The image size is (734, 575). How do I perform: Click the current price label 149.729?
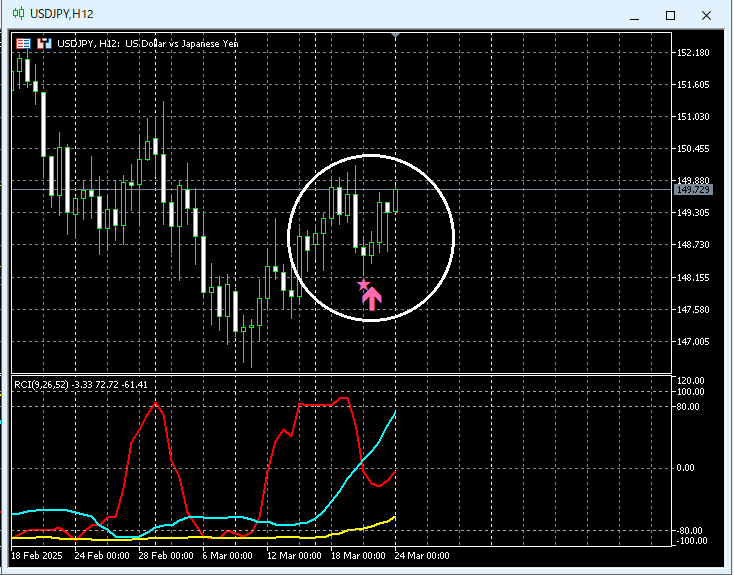pos(694,190)
